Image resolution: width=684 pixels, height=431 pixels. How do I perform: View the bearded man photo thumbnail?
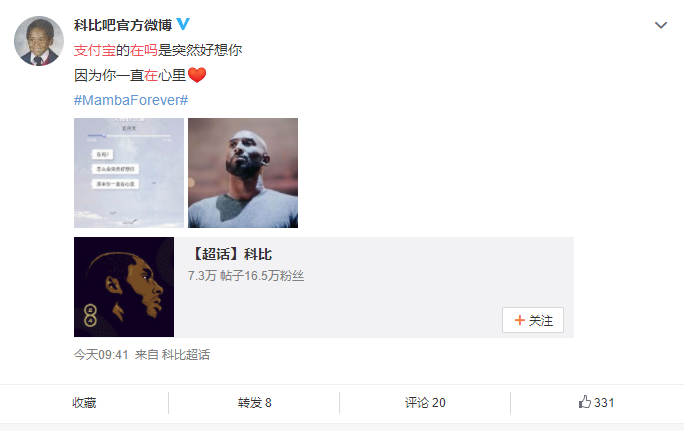243,173
